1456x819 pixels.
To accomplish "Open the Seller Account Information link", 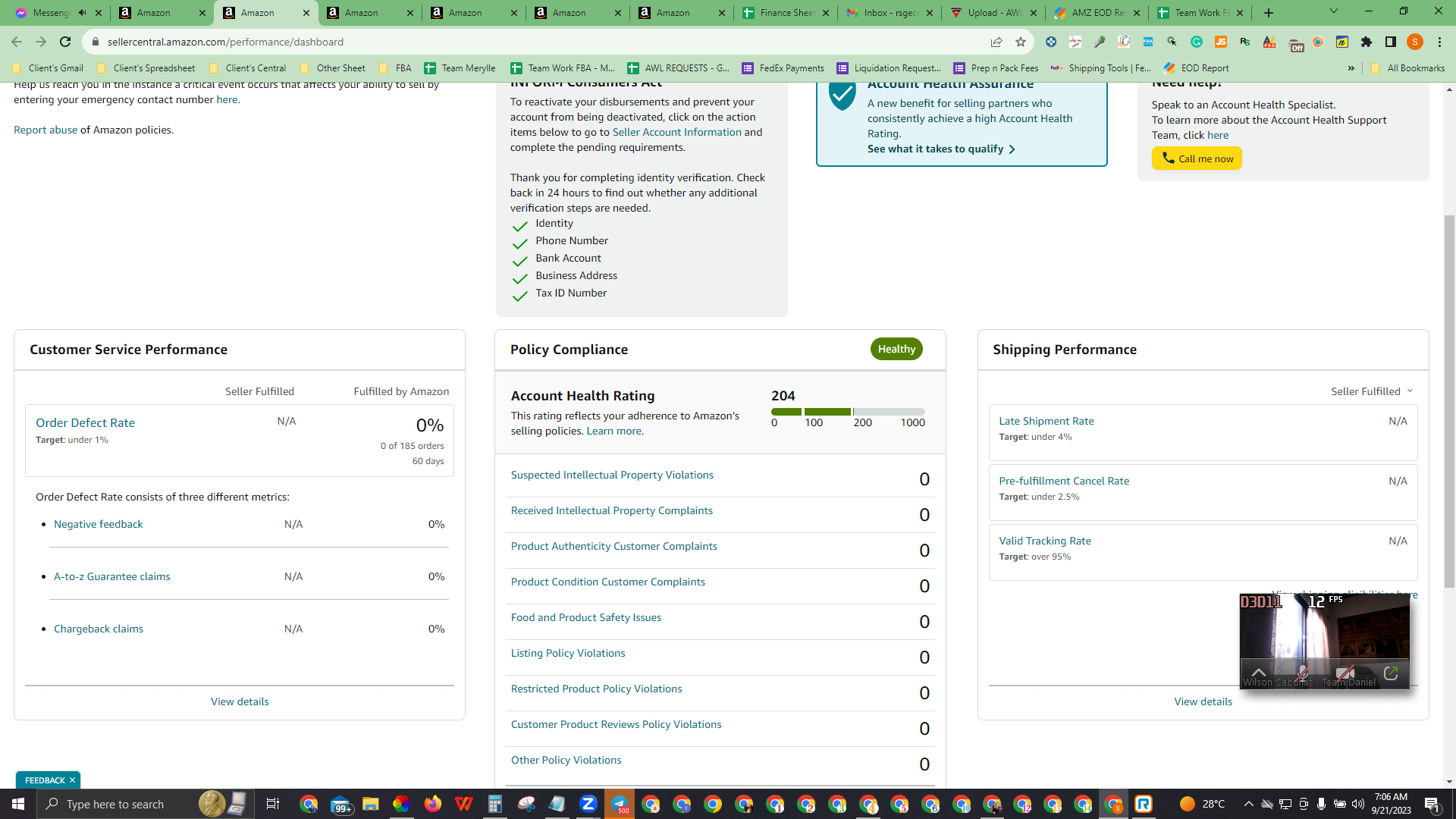I will [x=676, y=133].
